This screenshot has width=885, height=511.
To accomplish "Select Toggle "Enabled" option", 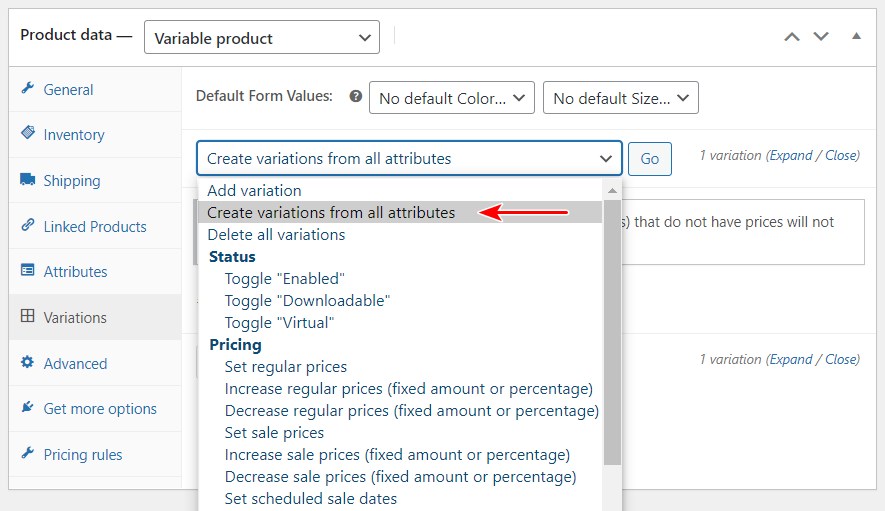I will [x=400, y=278].
